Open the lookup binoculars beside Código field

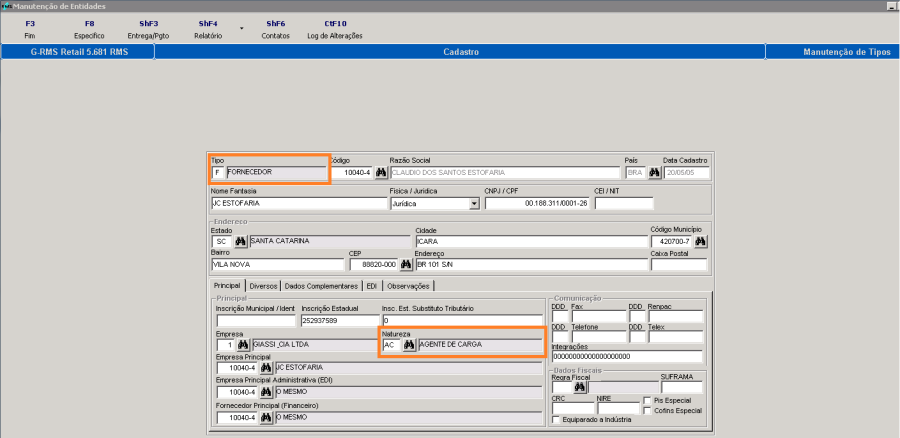[381, 172]
